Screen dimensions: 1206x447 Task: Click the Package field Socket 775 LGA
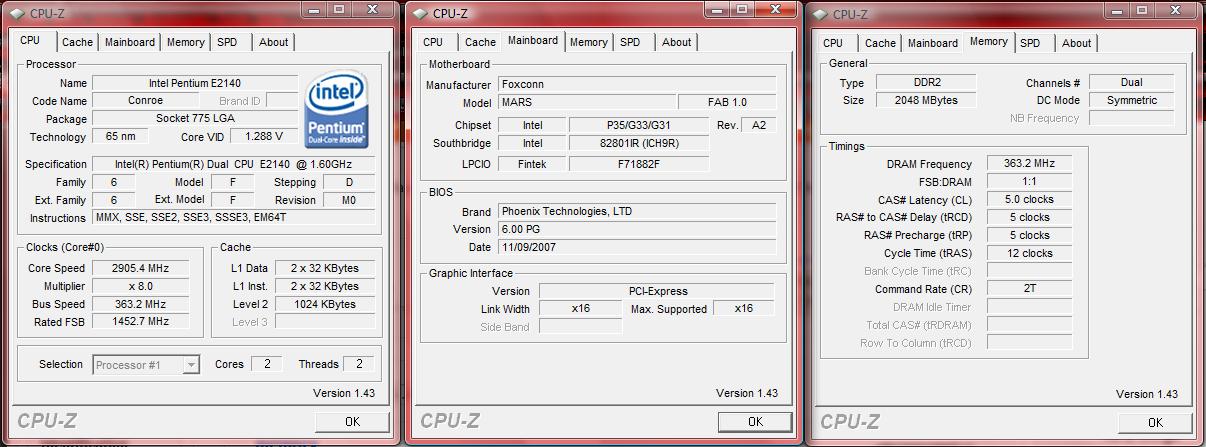point(195,119)
